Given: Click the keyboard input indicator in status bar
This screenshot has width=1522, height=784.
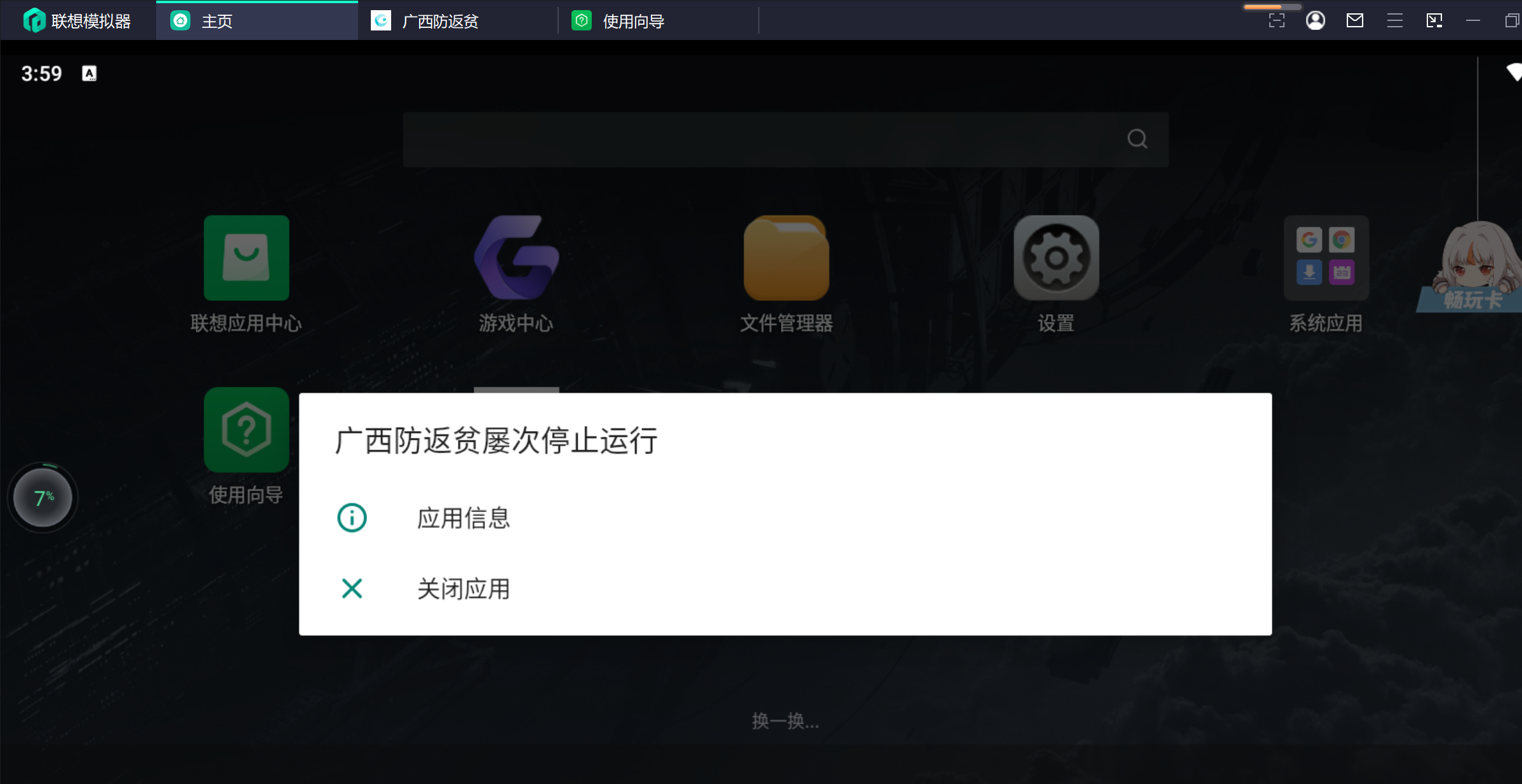Looking at the screenshot, I should point(90,74).
